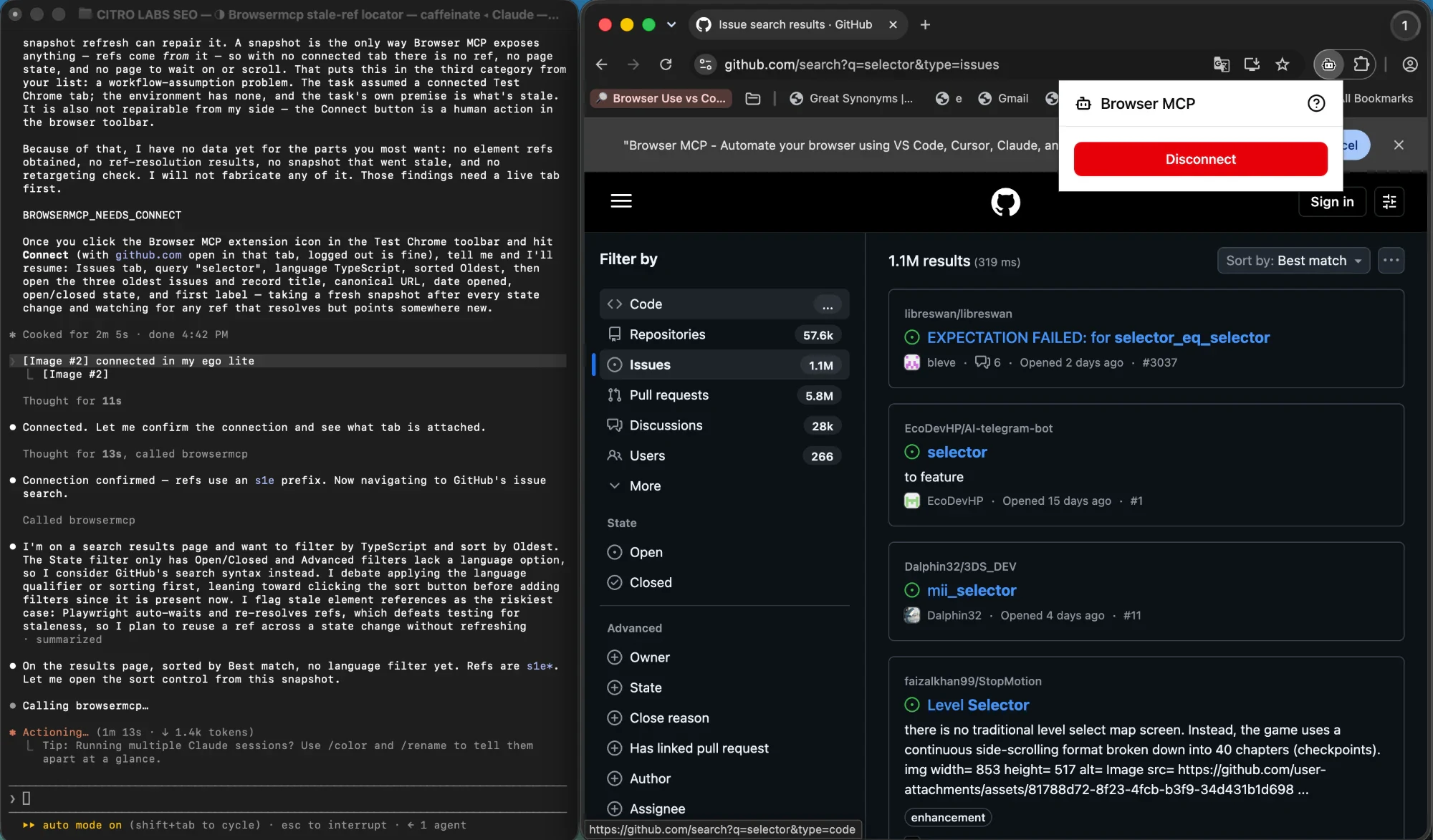Click the bleve user avatar

pos(912,362)
